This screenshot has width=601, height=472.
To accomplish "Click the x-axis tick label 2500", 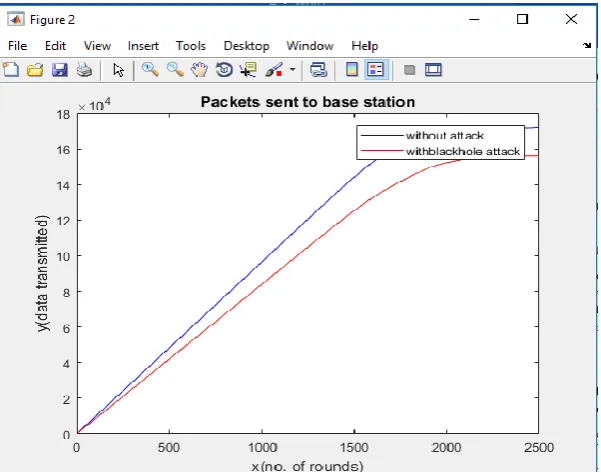I will click(539, 447).
